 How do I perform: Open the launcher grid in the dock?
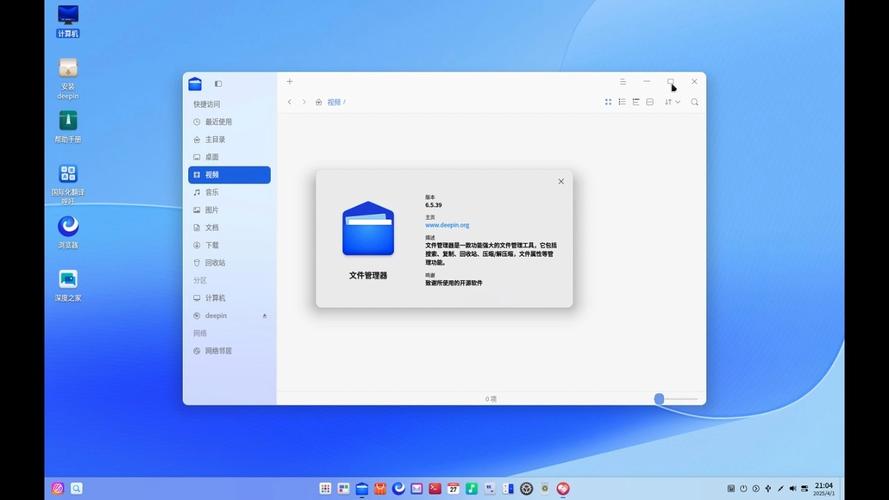click(x=325, y=488)
